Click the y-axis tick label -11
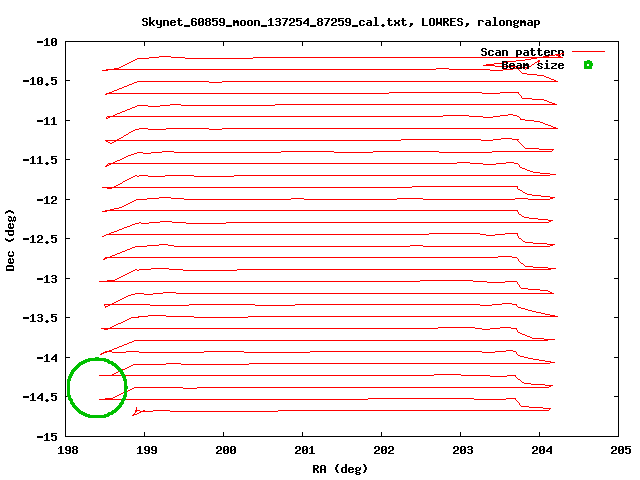The width and height of the screenshot is (640, 480). pyautogui.click(x=47, y=121)
